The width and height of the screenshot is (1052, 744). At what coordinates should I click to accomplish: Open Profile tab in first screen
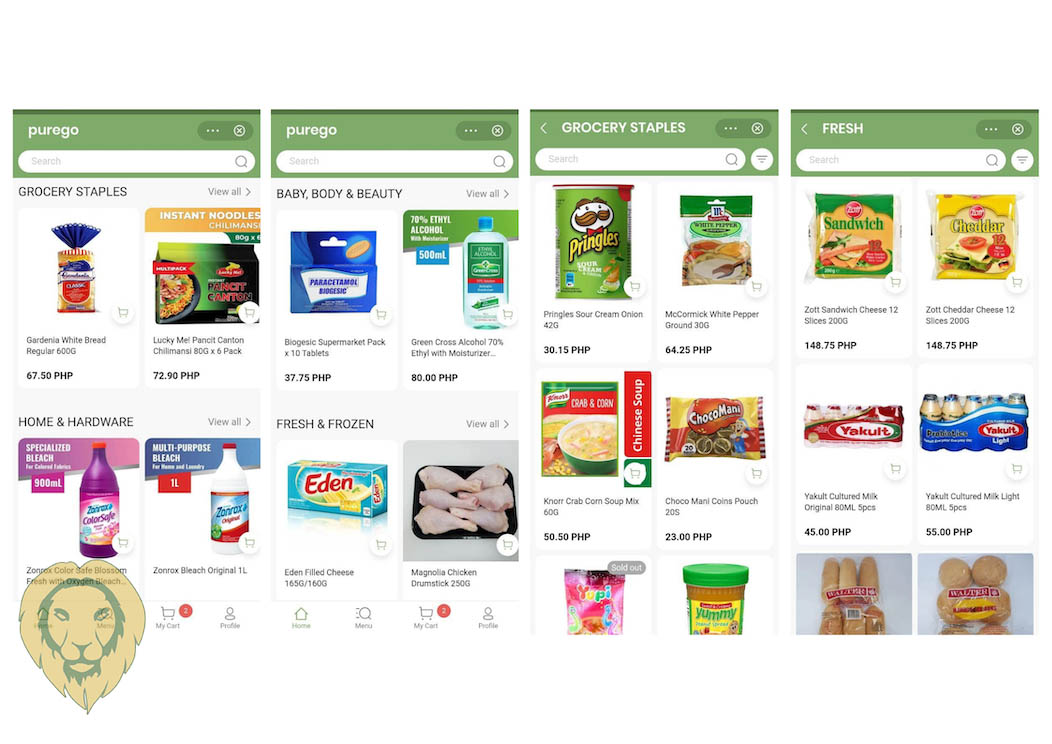[x=230, y=618]
